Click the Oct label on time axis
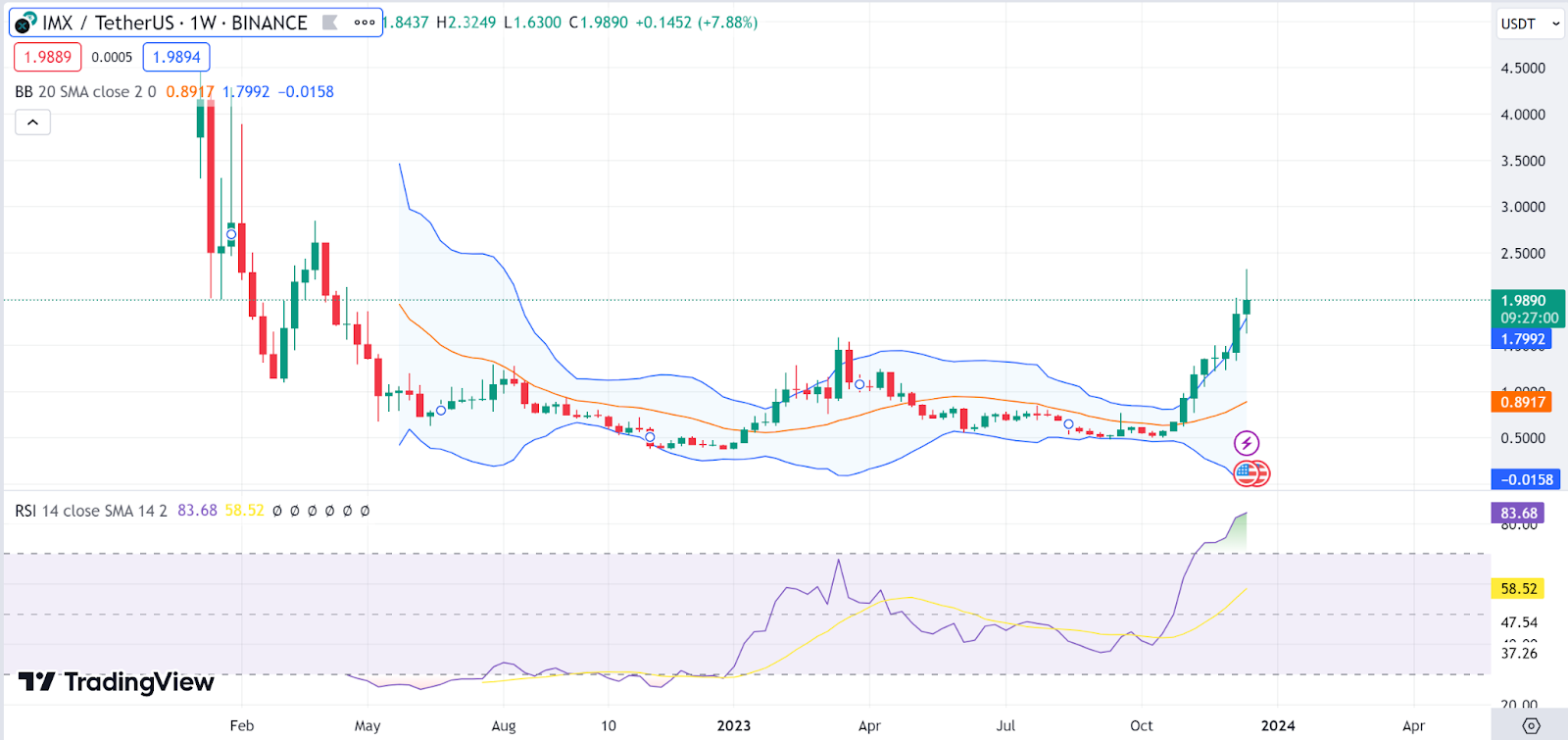Screen dimensions: 1568x740 click(1142, 725)
